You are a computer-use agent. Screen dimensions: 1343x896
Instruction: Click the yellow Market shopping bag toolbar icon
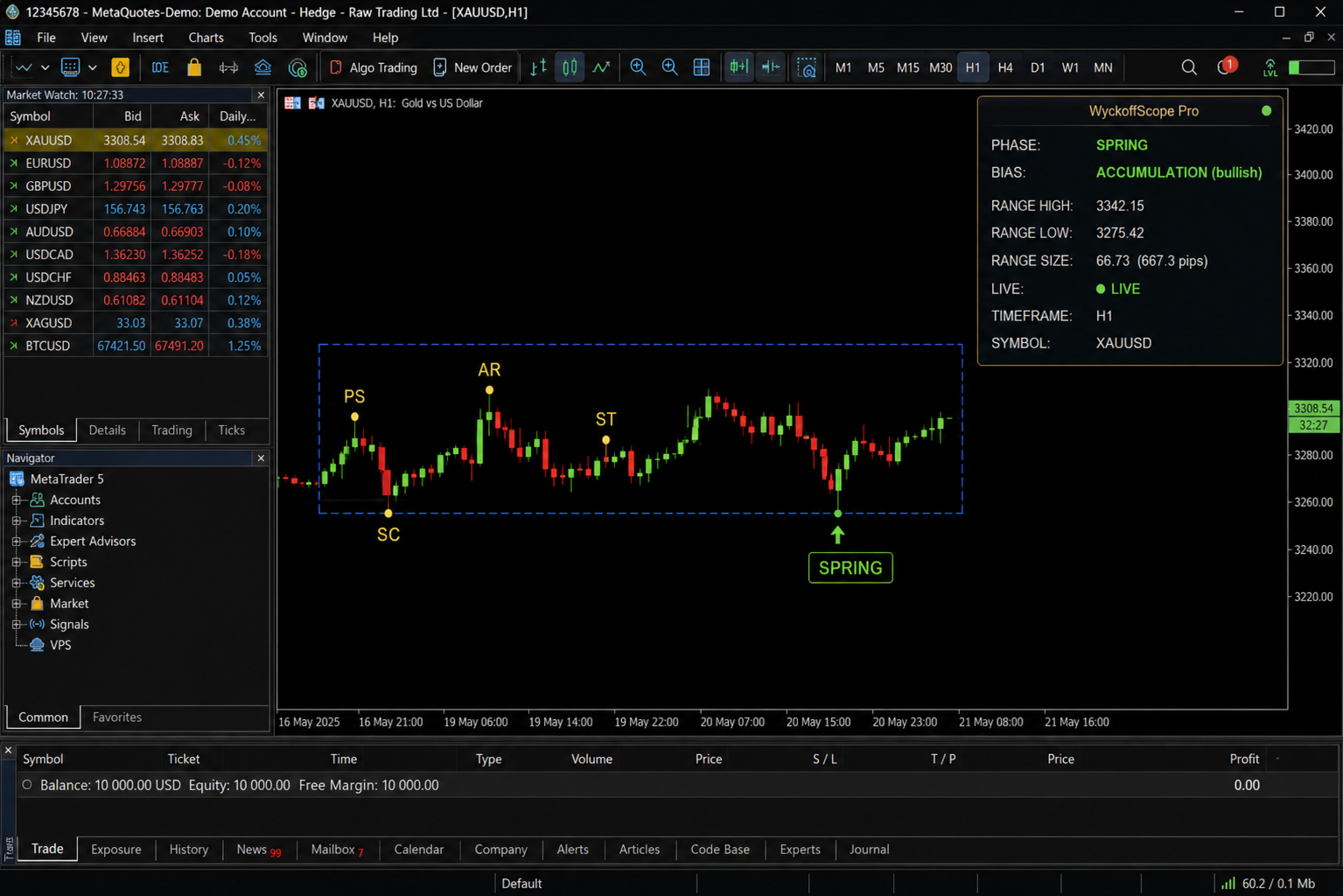194,67
